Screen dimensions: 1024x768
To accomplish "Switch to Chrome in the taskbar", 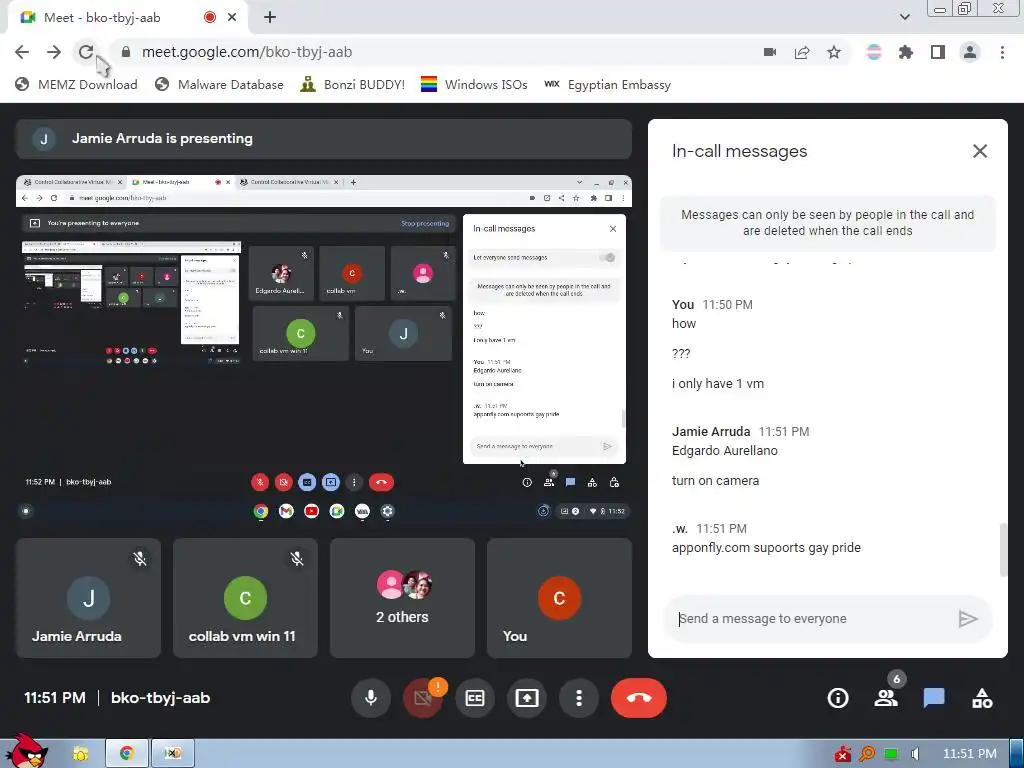I will (x=127, y=754).
